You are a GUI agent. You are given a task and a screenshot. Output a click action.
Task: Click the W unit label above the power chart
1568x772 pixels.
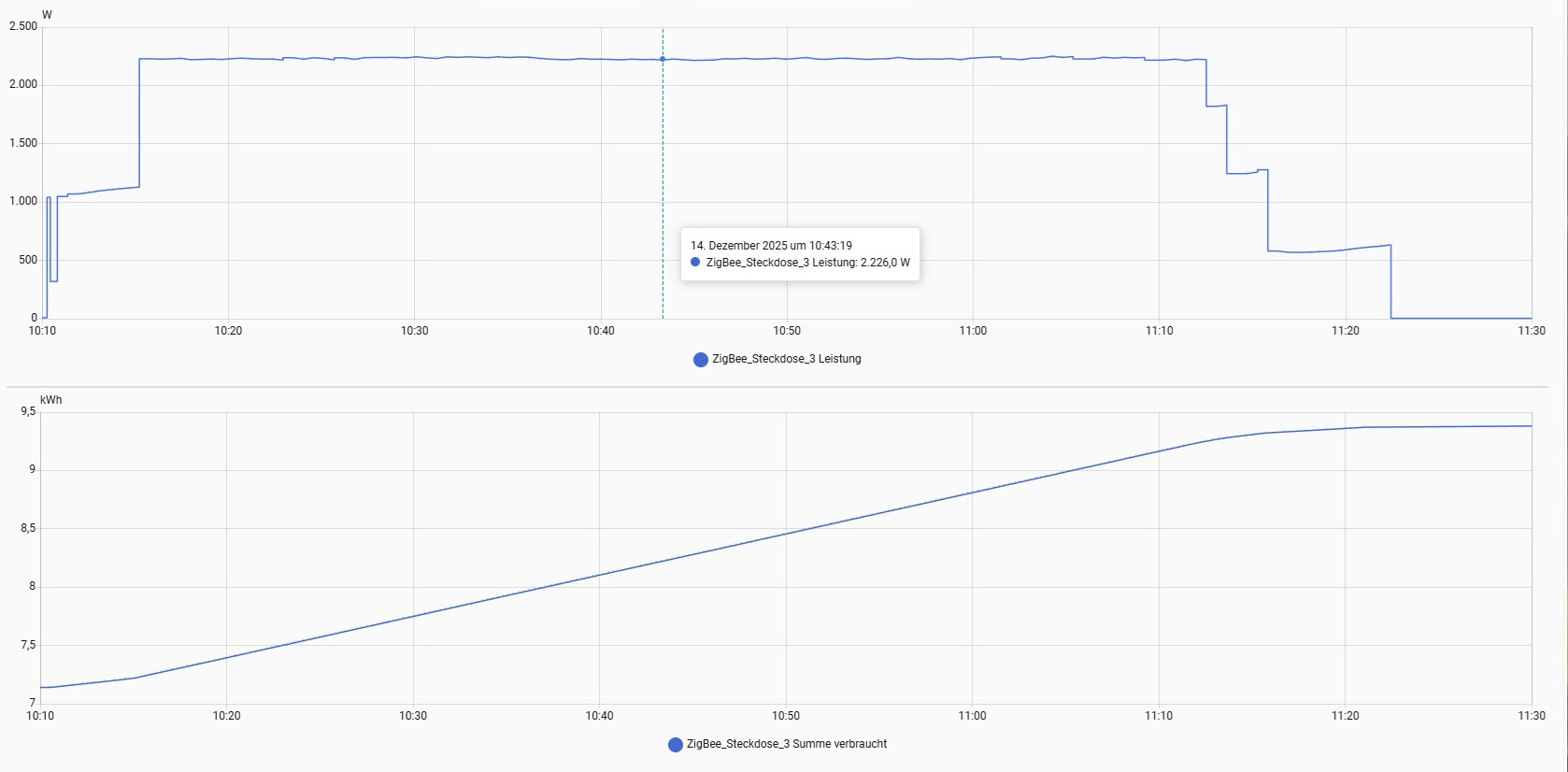tap(47, 15)
